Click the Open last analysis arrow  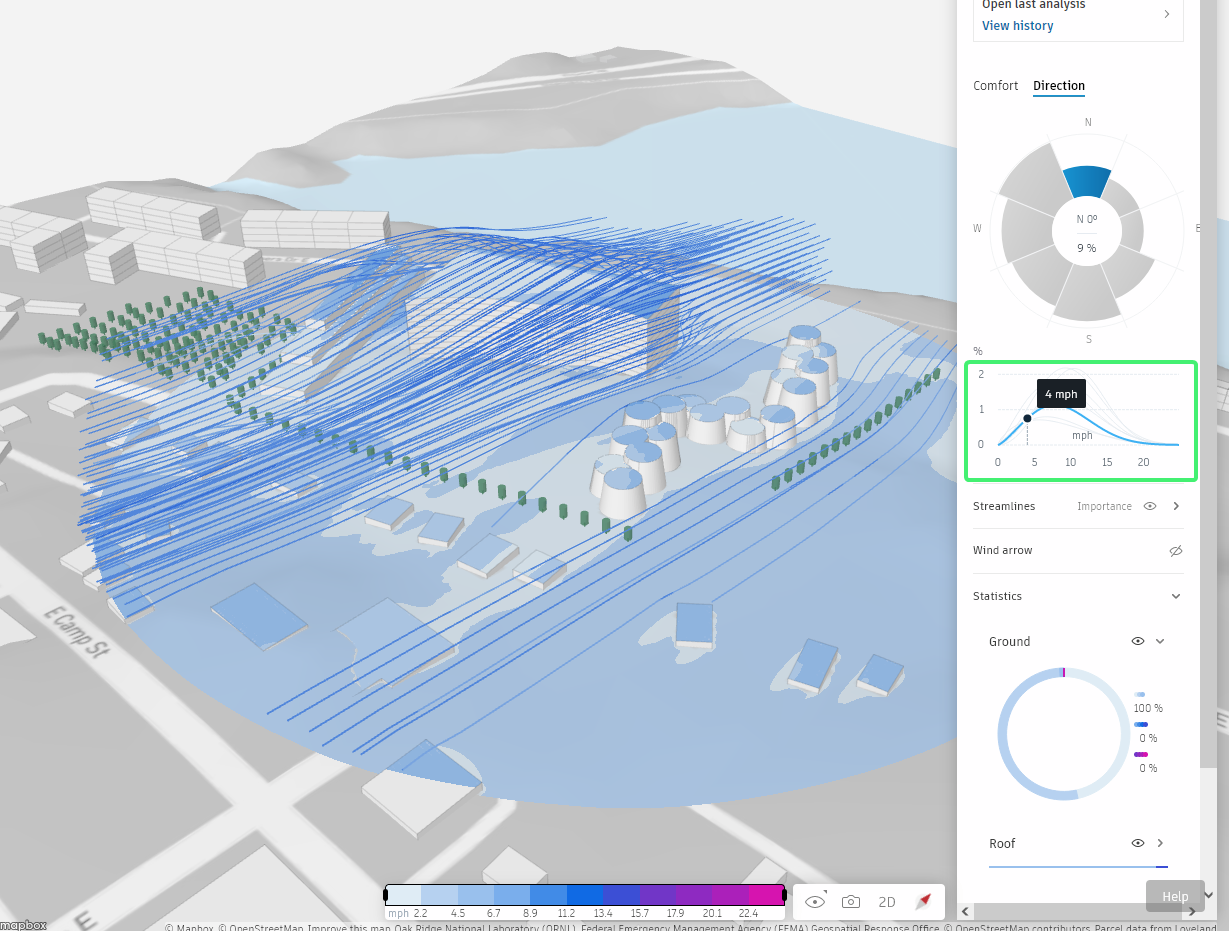1166,14
